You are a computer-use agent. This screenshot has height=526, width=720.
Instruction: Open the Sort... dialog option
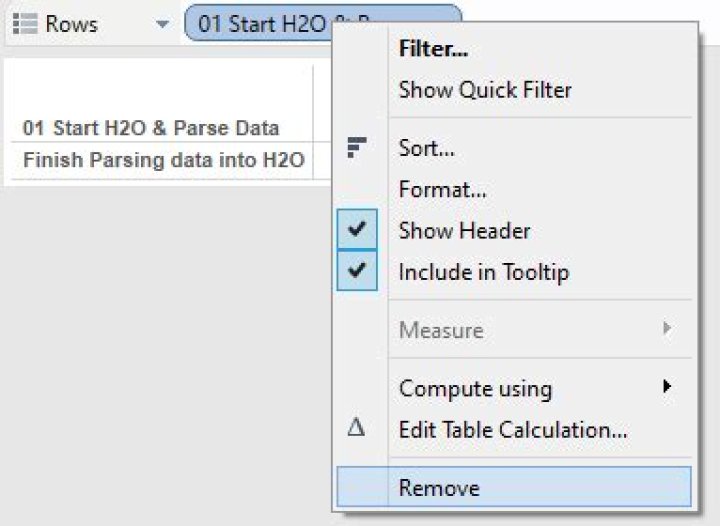point(426,149)
